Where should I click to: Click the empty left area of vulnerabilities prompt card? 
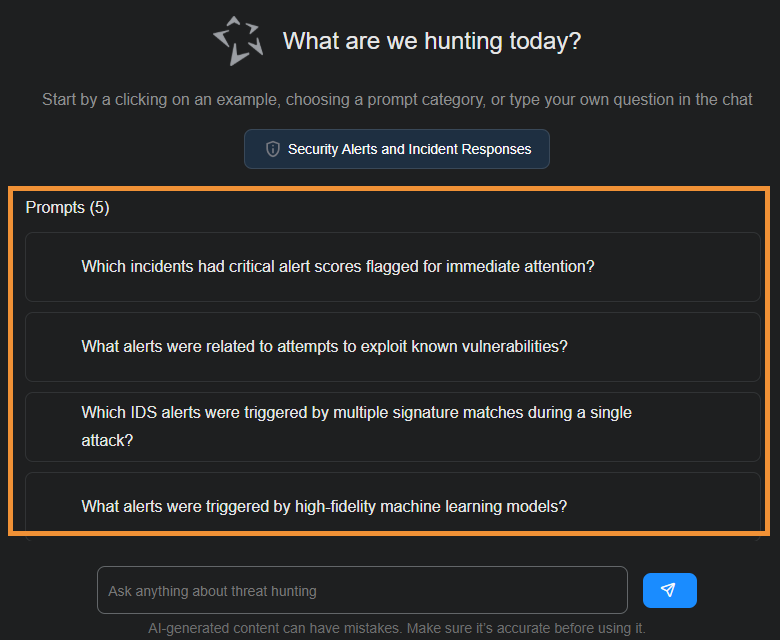(52, 347)
